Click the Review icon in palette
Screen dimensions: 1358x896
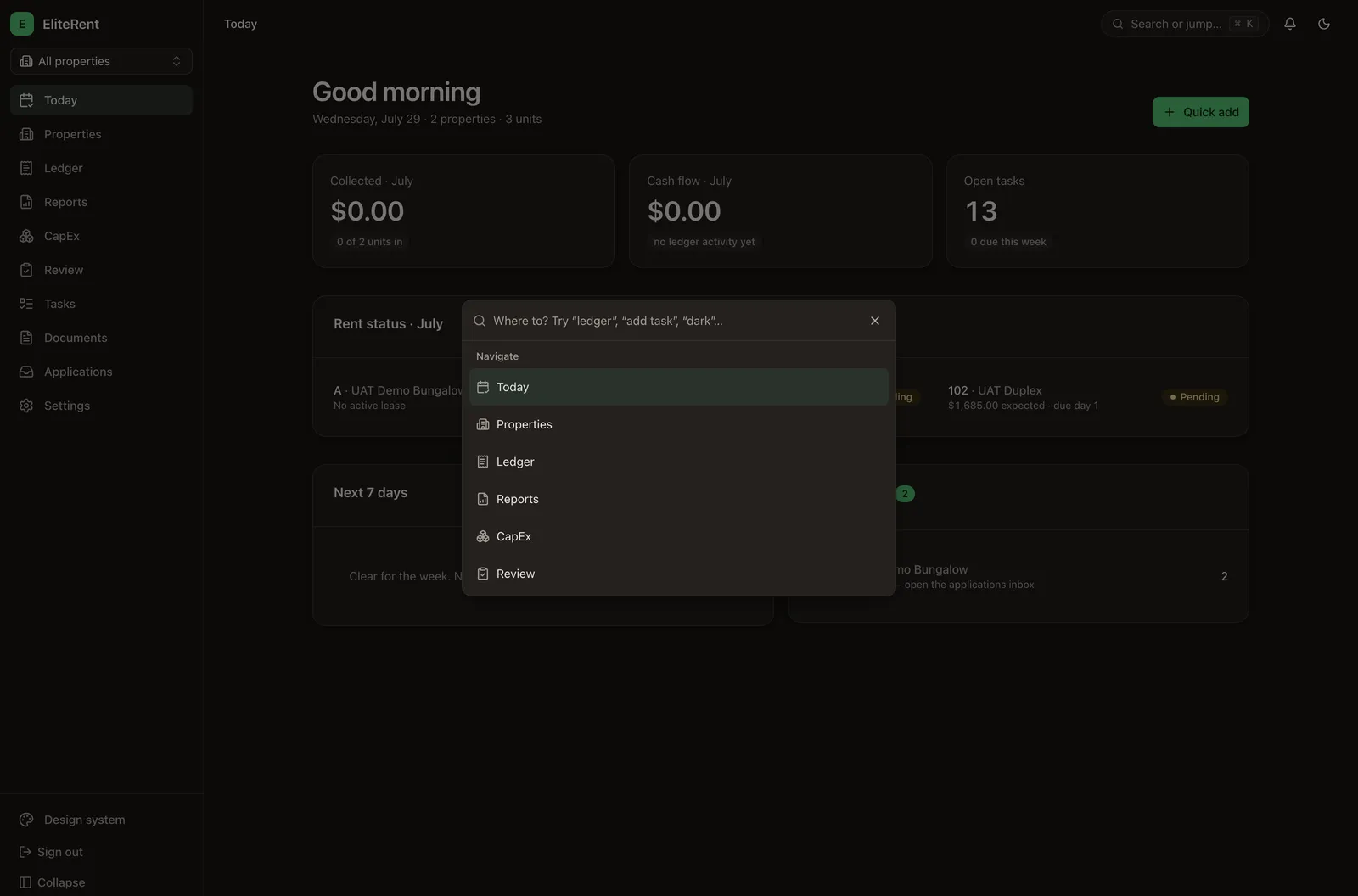pos(483,574)
